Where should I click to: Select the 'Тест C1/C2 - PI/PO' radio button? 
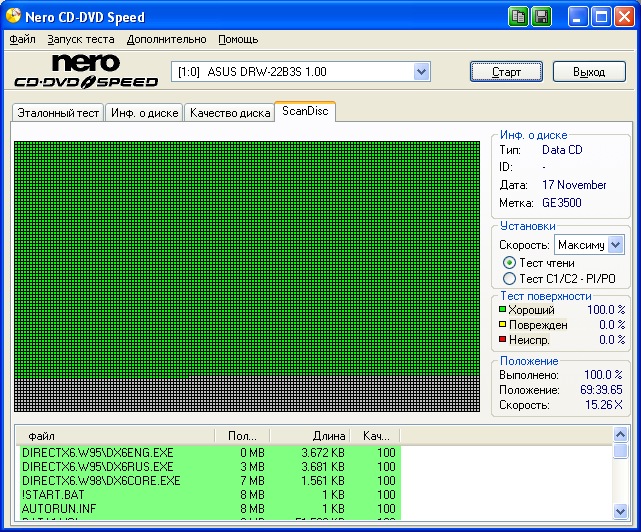click(509, 278)
